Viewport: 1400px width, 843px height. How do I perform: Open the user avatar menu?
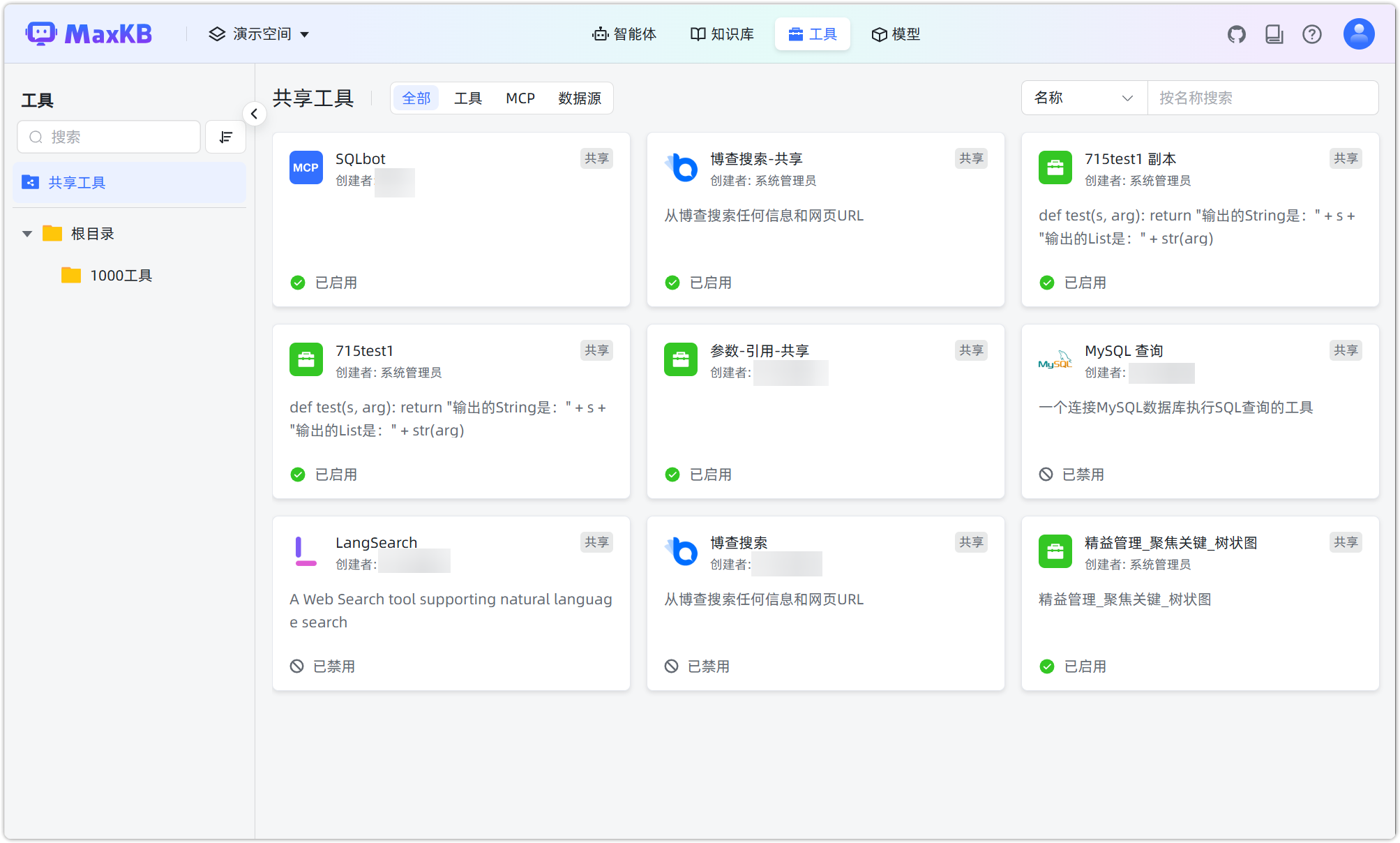[x=1358, y=33]
